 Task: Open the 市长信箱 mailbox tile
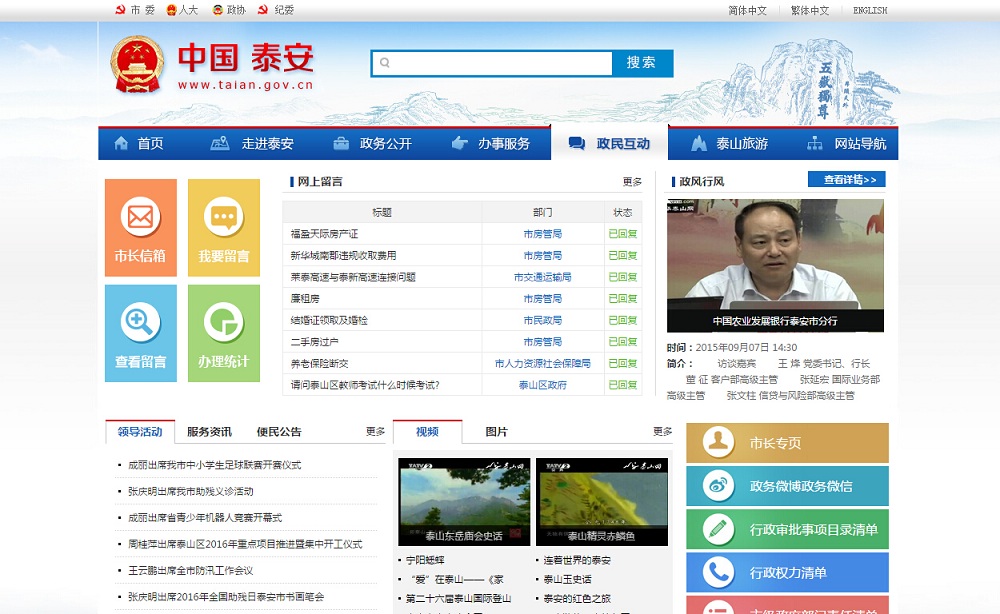tap(140, 228)
